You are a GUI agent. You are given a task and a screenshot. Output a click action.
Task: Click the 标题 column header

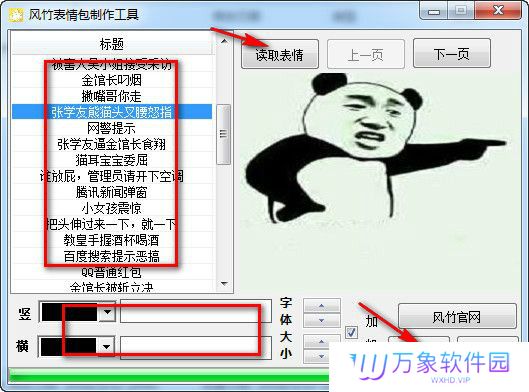tap(112, 44)
